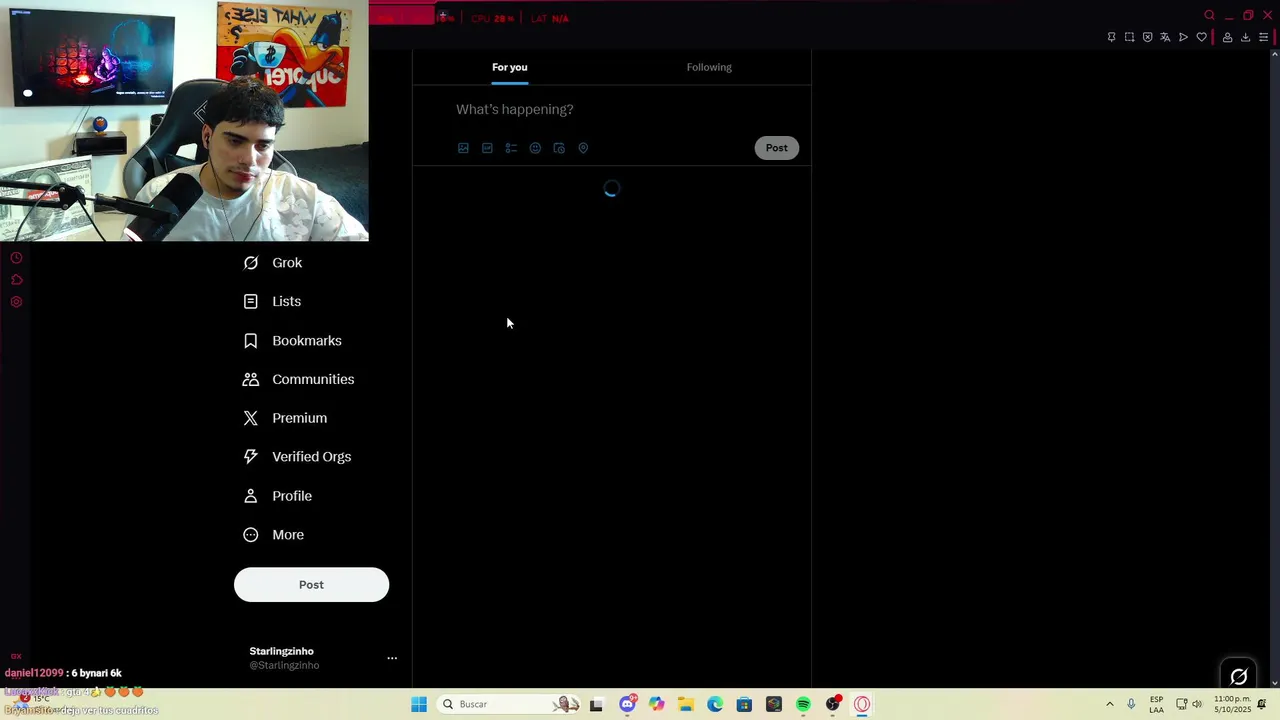Open Grok from the sidebar

272,263
